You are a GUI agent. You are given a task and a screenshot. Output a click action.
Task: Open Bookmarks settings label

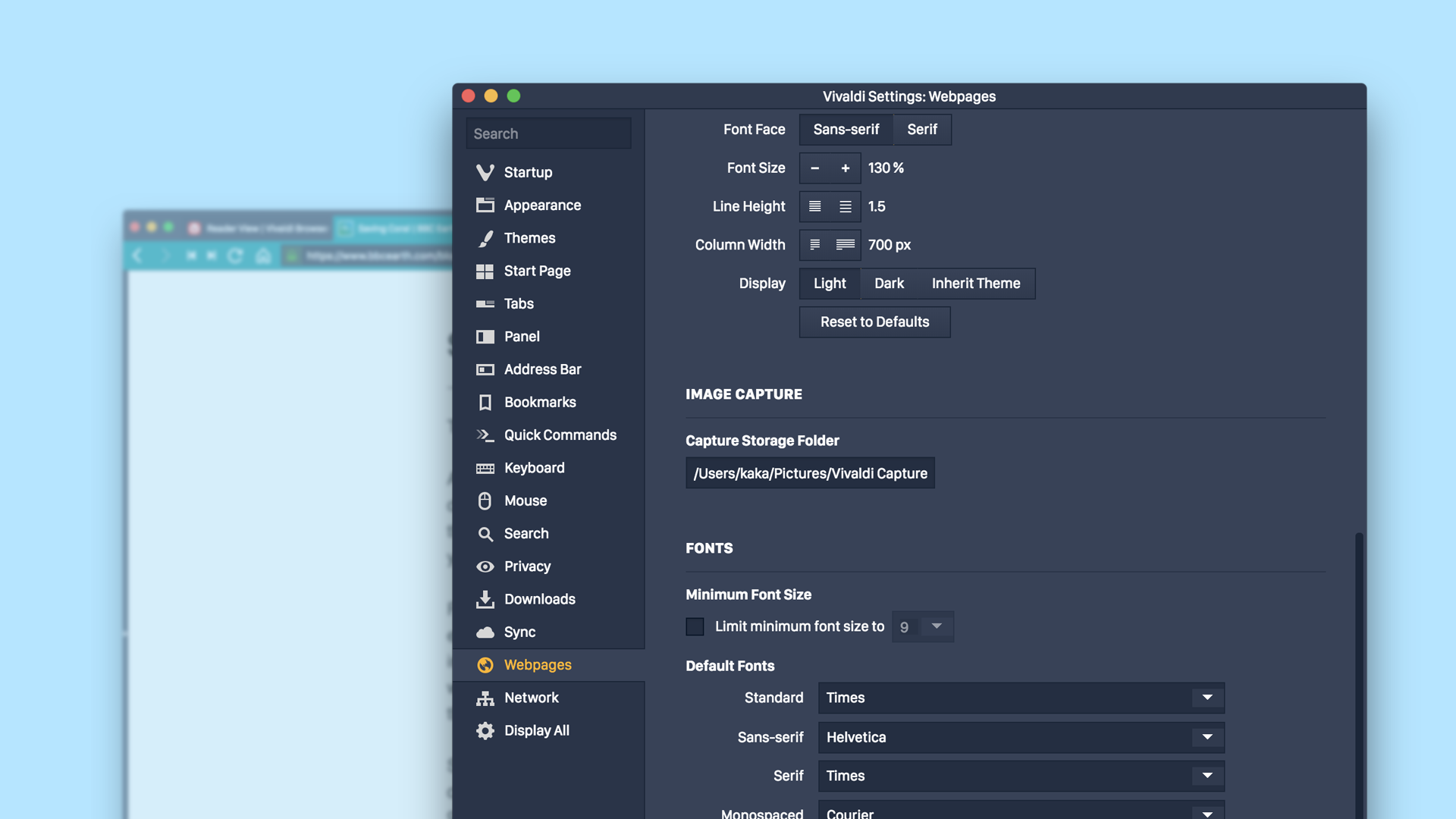point(540,402)
